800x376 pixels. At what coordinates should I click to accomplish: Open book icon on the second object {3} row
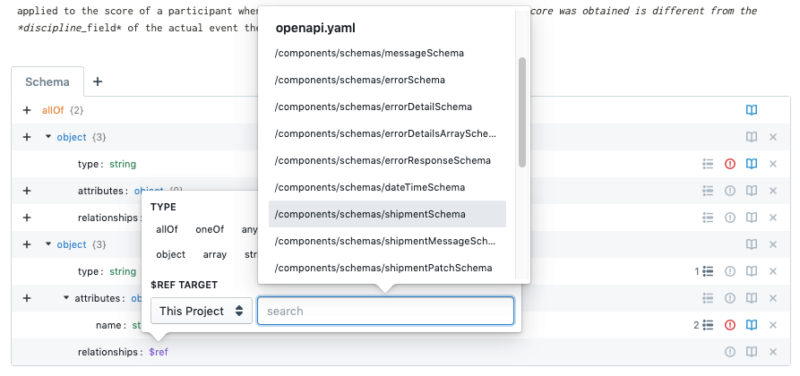pos(751,244)
